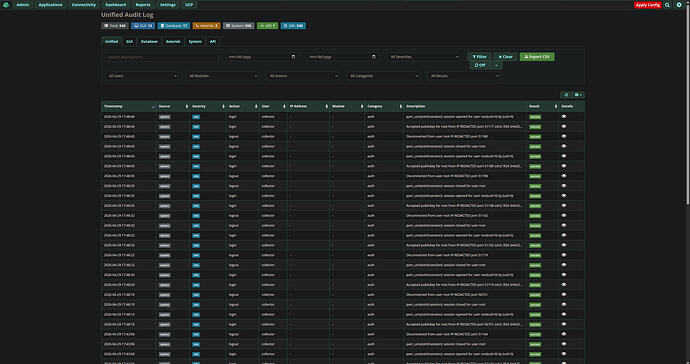The image size is (690, 364).
Task: Switch to the Asterisk tab
Action: [173, 41]
